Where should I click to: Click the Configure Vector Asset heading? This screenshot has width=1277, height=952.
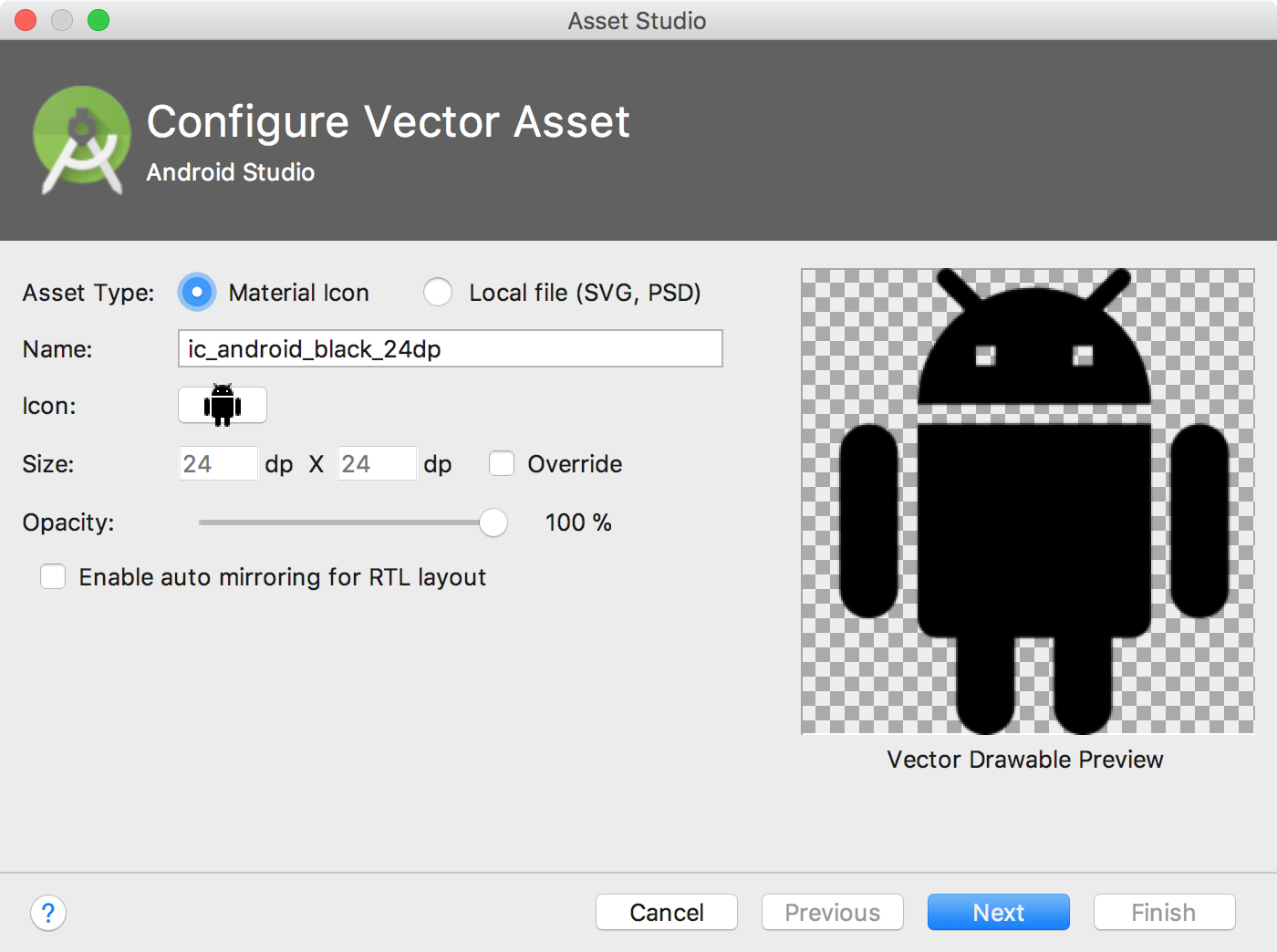click(389, 122)
